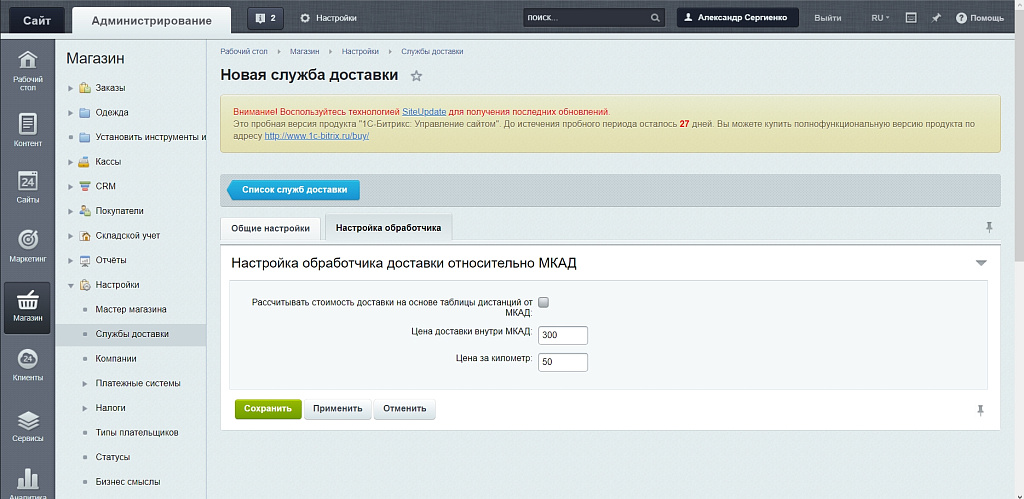Expand the Кассы menu section
Viewport: 1024px width, 499px height.
(71, 162)
